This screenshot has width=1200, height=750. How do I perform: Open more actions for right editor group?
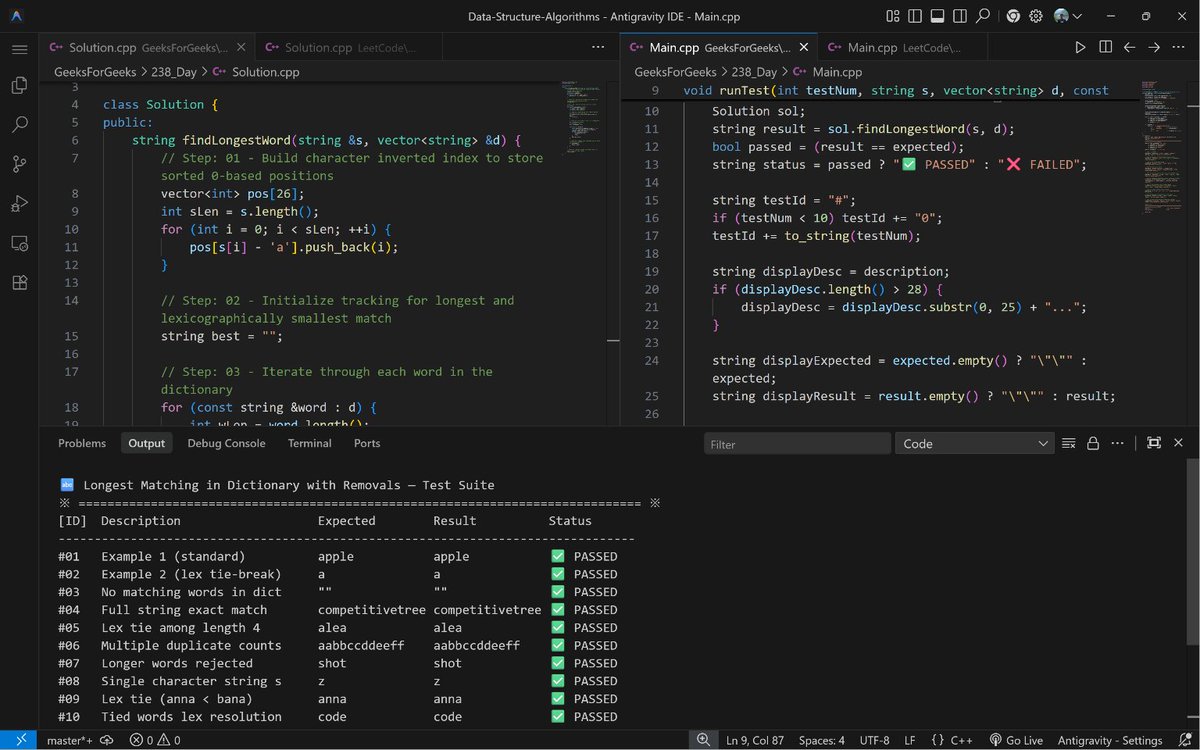[x=1179, y=47]
